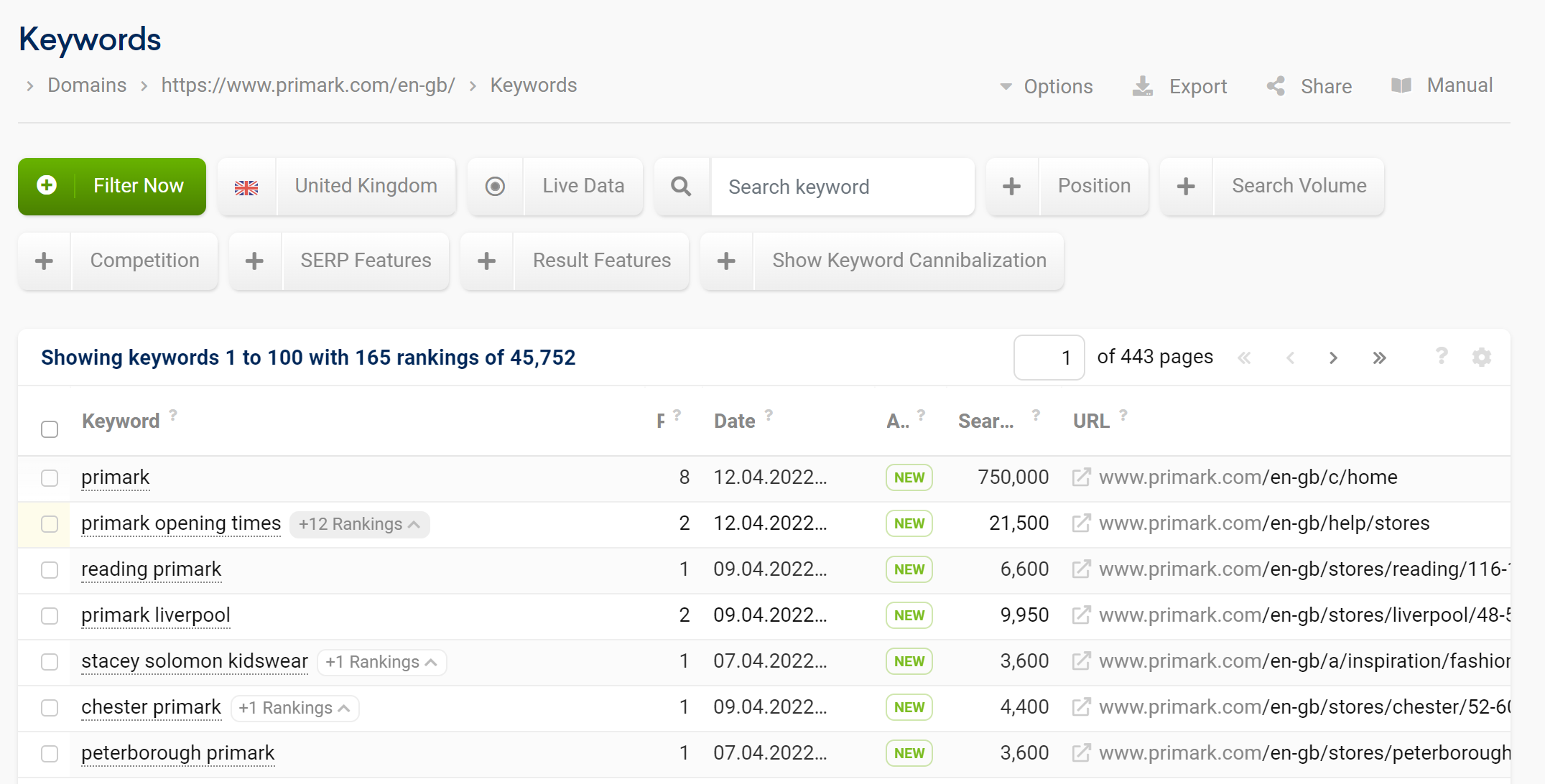This screenshot has height=784, width=1545.
Task: Click the Live Data radio icon
Action: (495, 187)
